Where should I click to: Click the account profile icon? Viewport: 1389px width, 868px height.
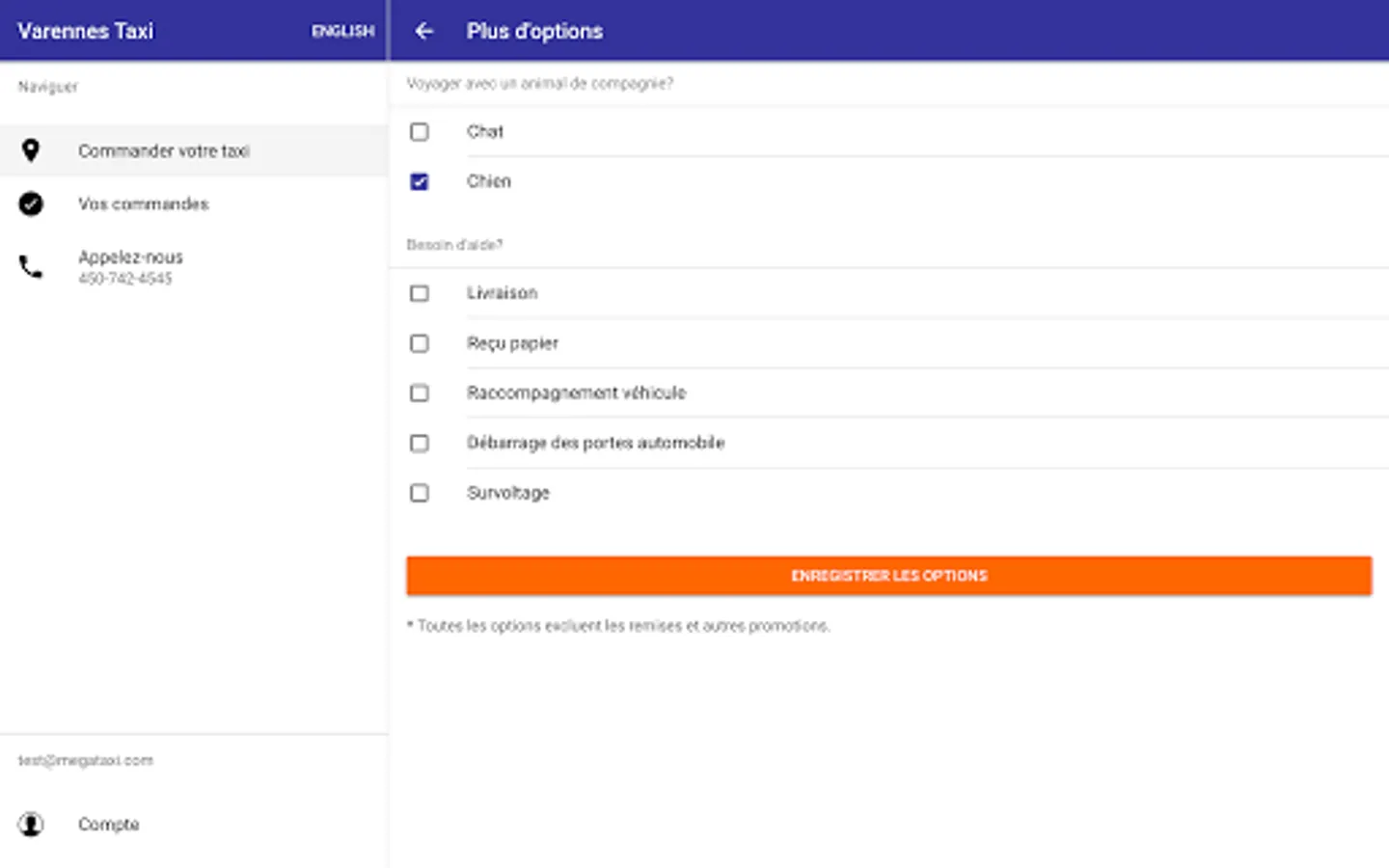coord(31,825)
